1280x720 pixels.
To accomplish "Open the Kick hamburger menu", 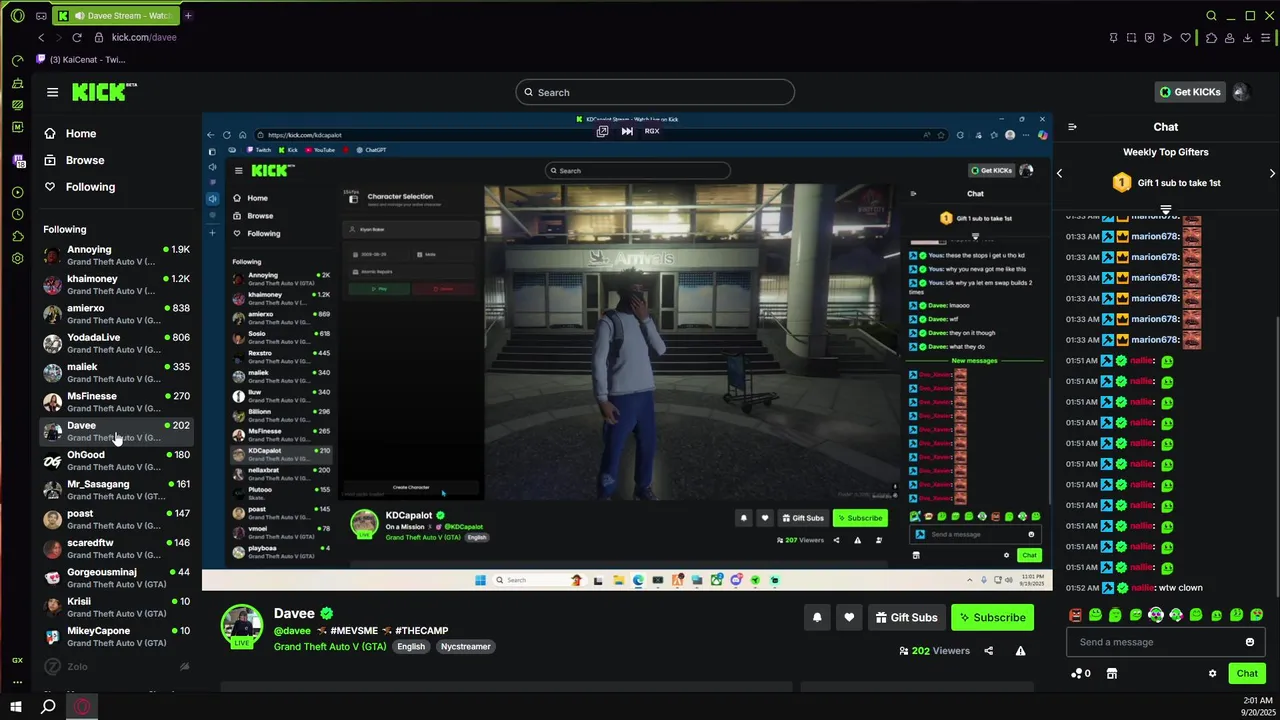I will (52, 92).
